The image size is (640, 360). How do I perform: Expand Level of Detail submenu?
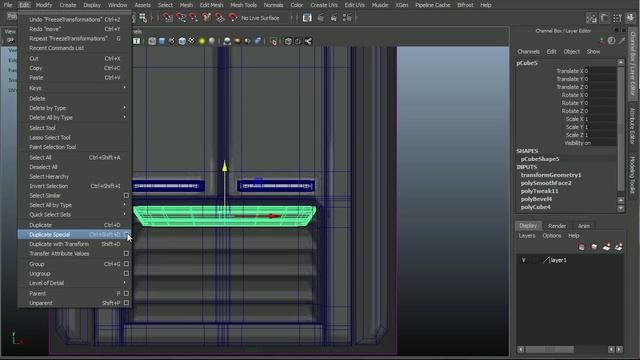[124, 283]
